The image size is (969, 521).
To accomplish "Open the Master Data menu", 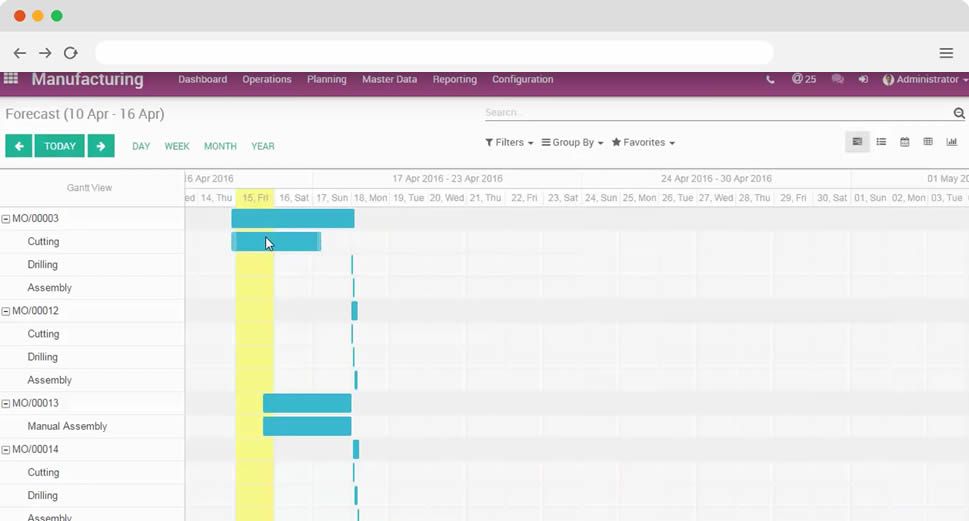I will (x=389, y=79).
